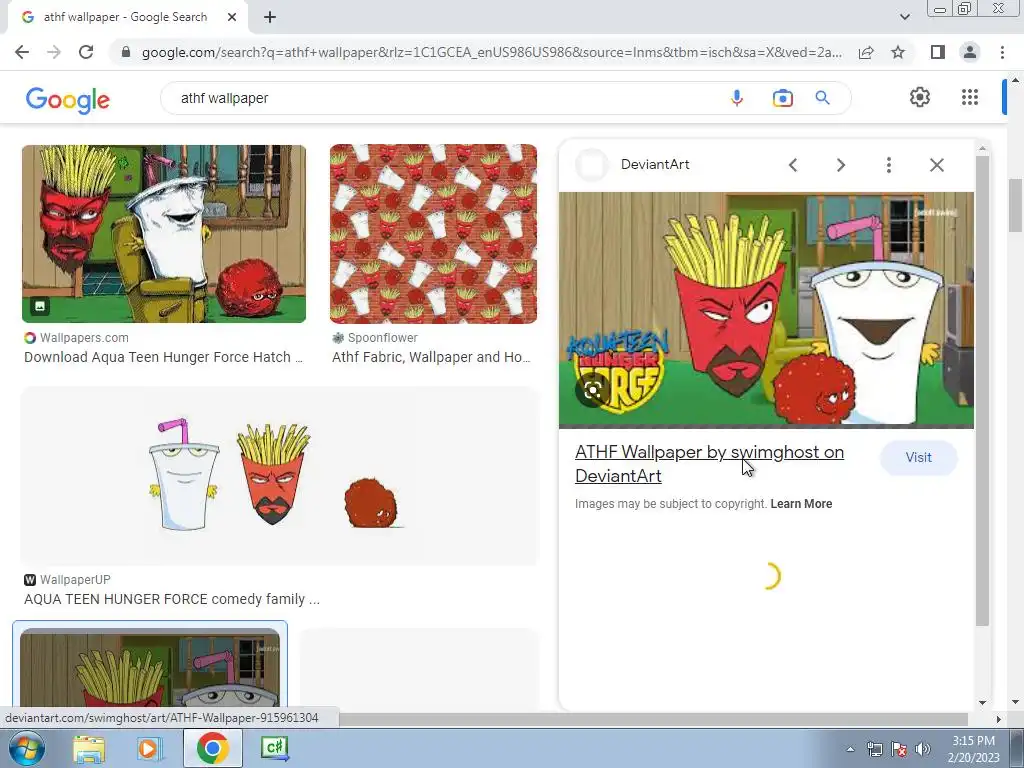Viewport: 1024px width, 768px height.
Task: Select the highlighted DeviantArt result thumbnail
Action: pyautogui.click(x=150, y=666)
